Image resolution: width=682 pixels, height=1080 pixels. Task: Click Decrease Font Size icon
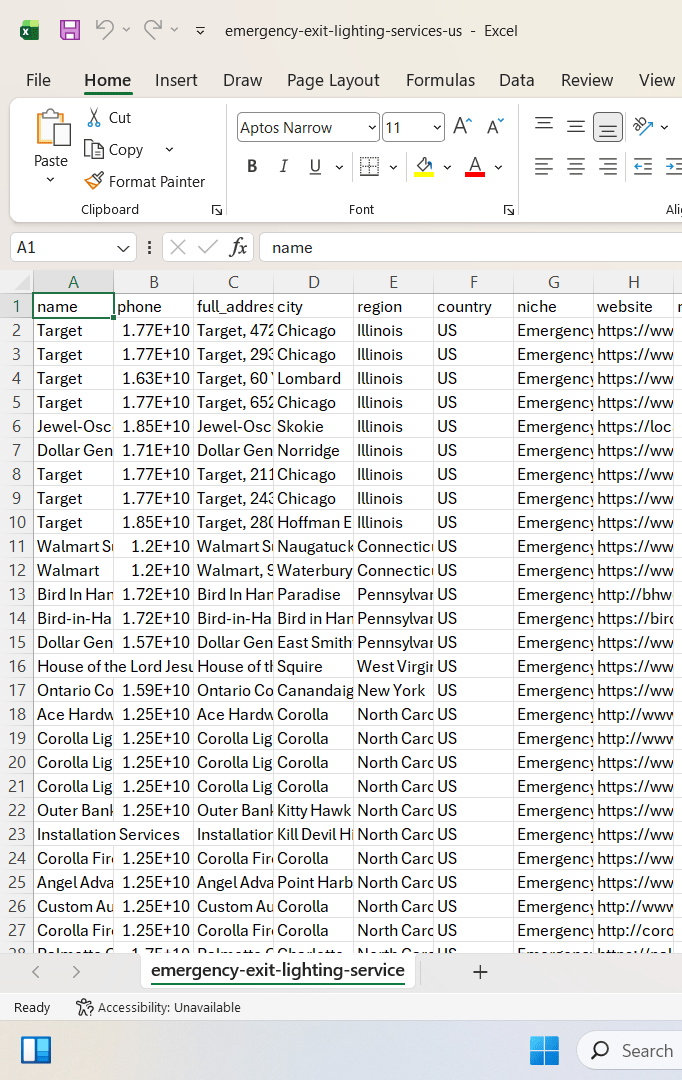495,127
